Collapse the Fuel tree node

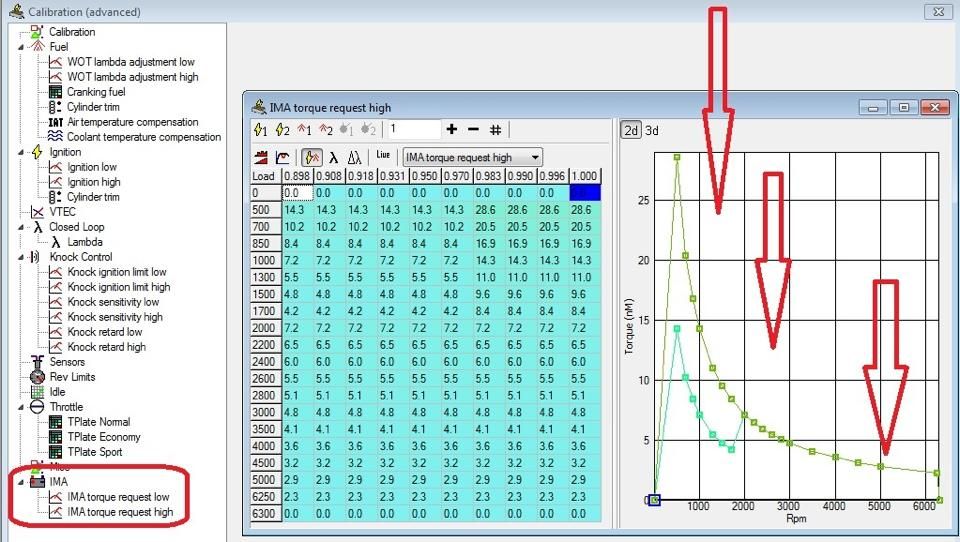pos(23,47)
